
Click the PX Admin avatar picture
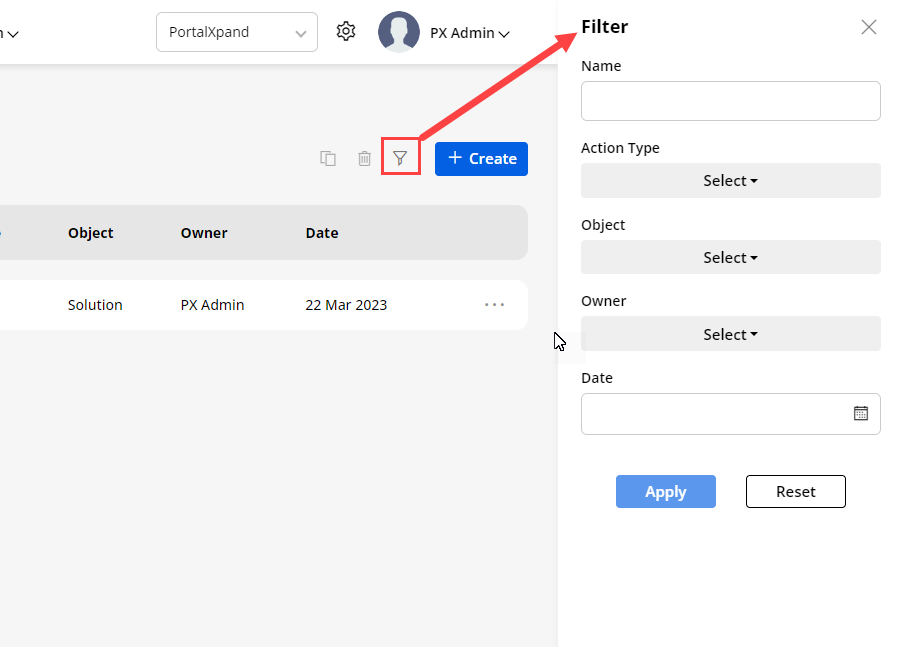coord(398,32)
